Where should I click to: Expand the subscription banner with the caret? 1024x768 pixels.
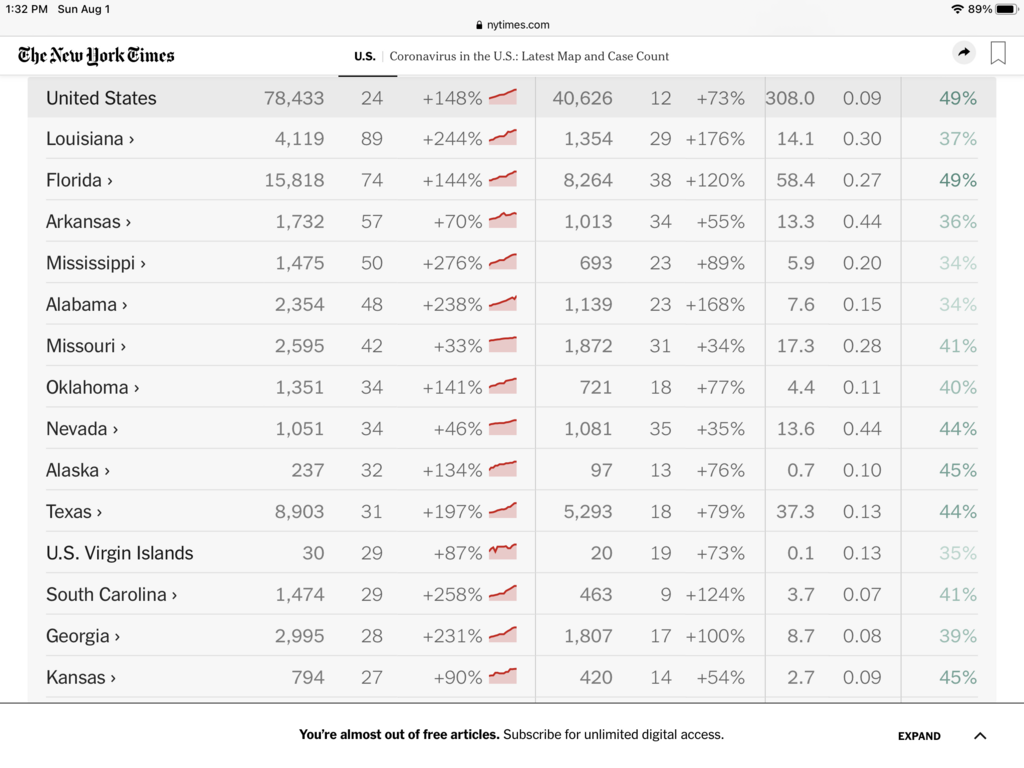[x=980, y=736]
